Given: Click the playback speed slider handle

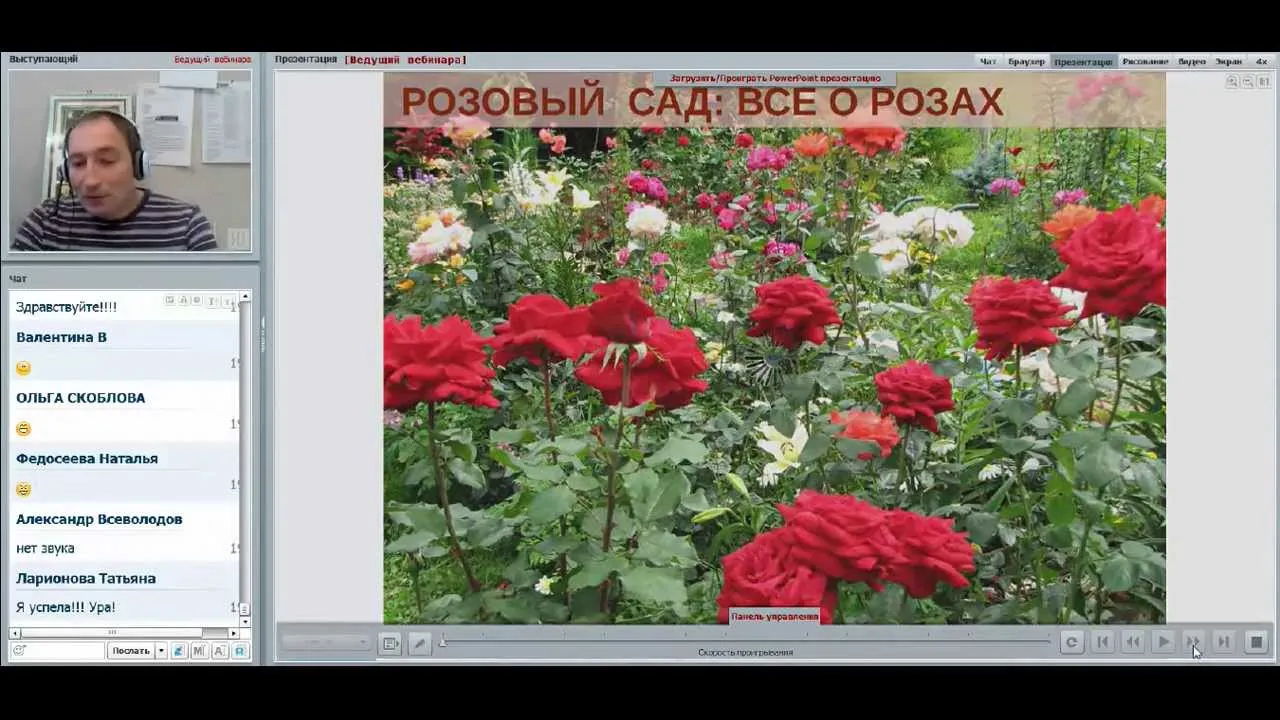Looking at the screenshot, I should click(443, 641).
